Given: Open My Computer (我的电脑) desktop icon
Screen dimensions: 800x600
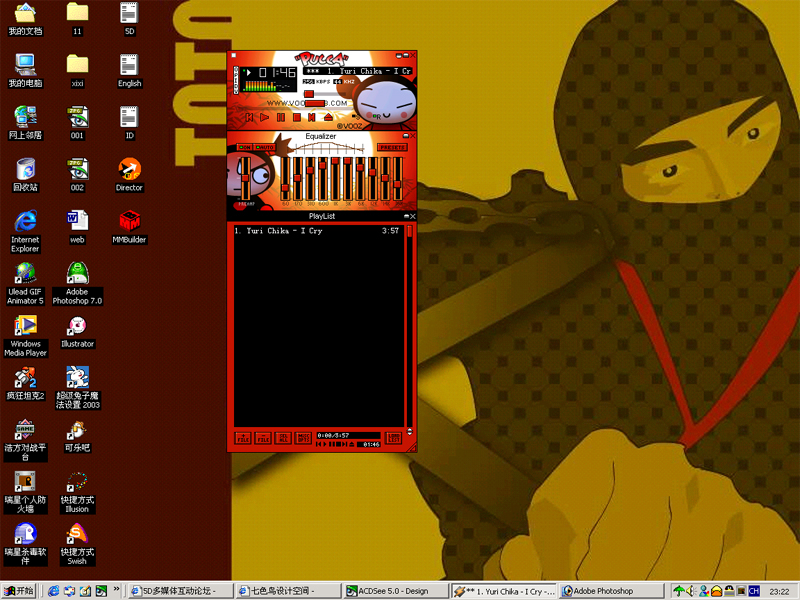Looking at the screenshot, I should 25,71.
